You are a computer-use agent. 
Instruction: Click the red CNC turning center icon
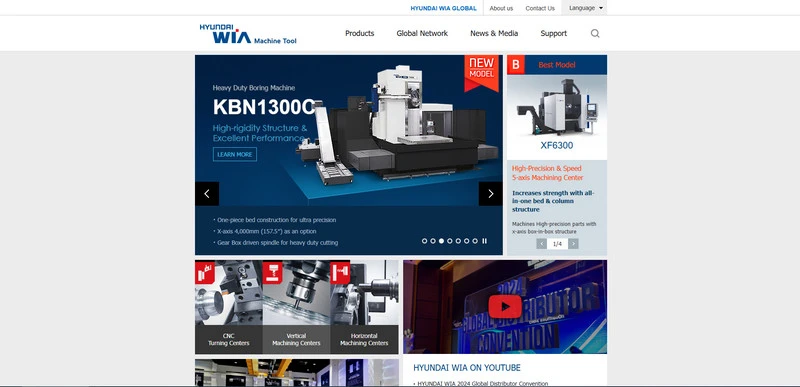tap(205, 273)
